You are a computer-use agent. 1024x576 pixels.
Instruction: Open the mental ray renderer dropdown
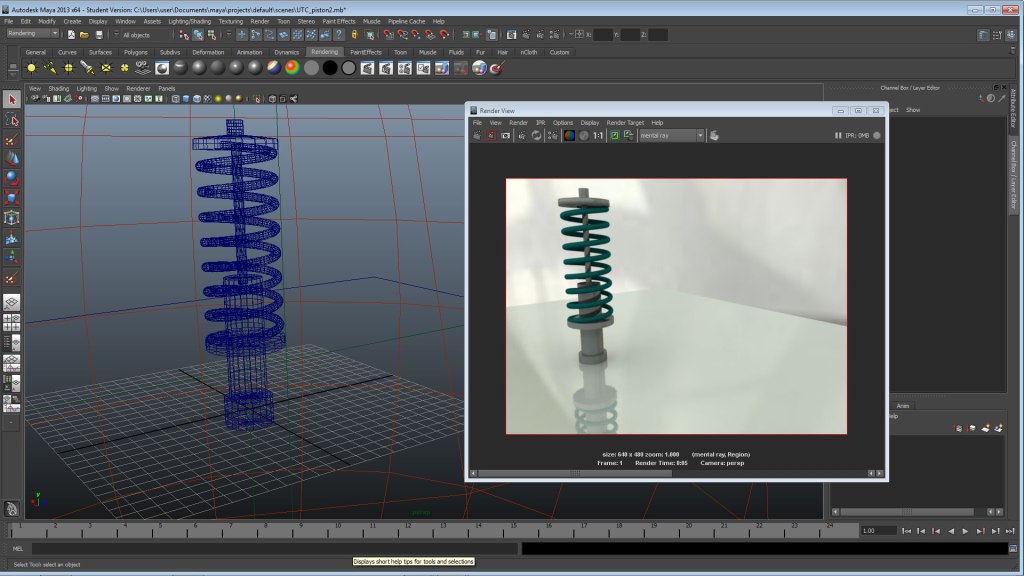click(702, 135)
